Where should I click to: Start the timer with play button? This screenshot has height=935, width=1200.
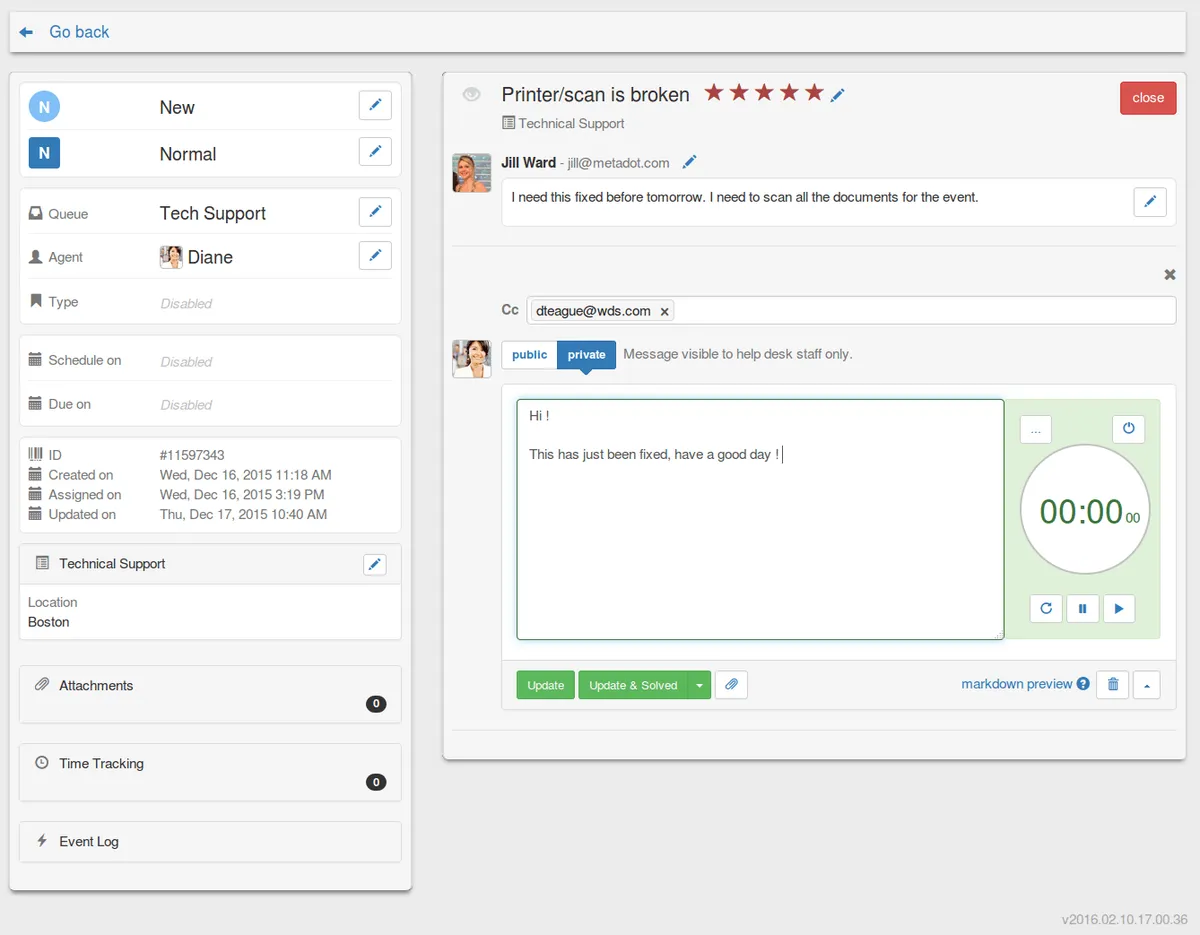(1119, 608)
